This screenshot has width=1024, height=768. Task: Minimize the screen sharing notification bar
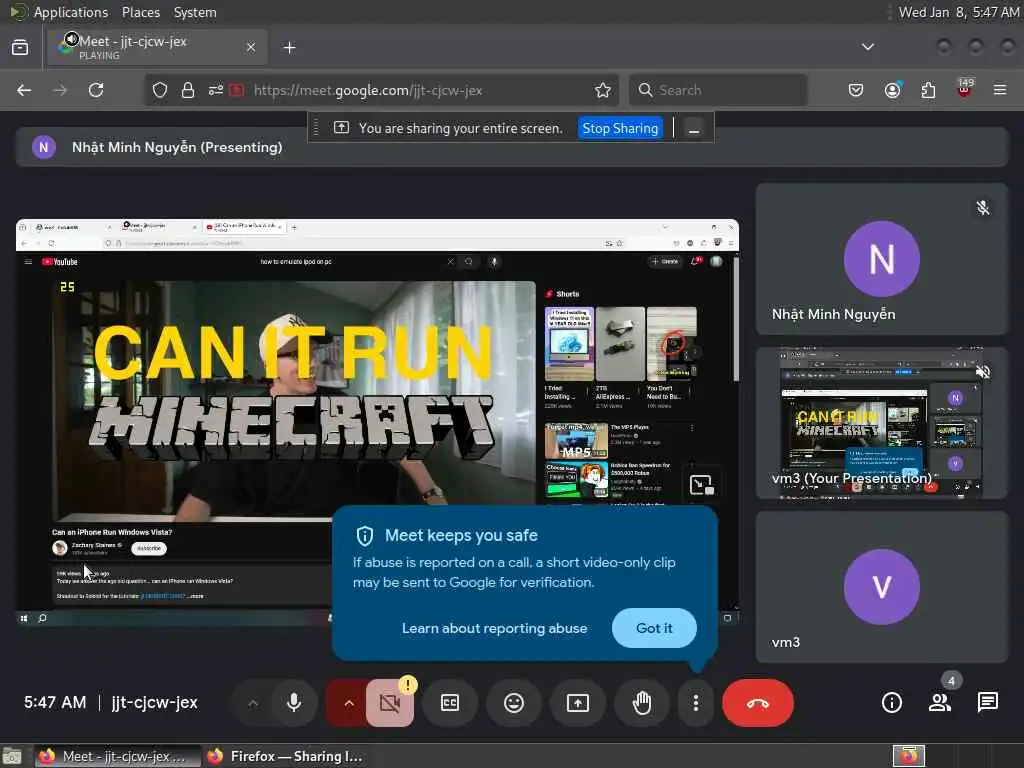694,129
